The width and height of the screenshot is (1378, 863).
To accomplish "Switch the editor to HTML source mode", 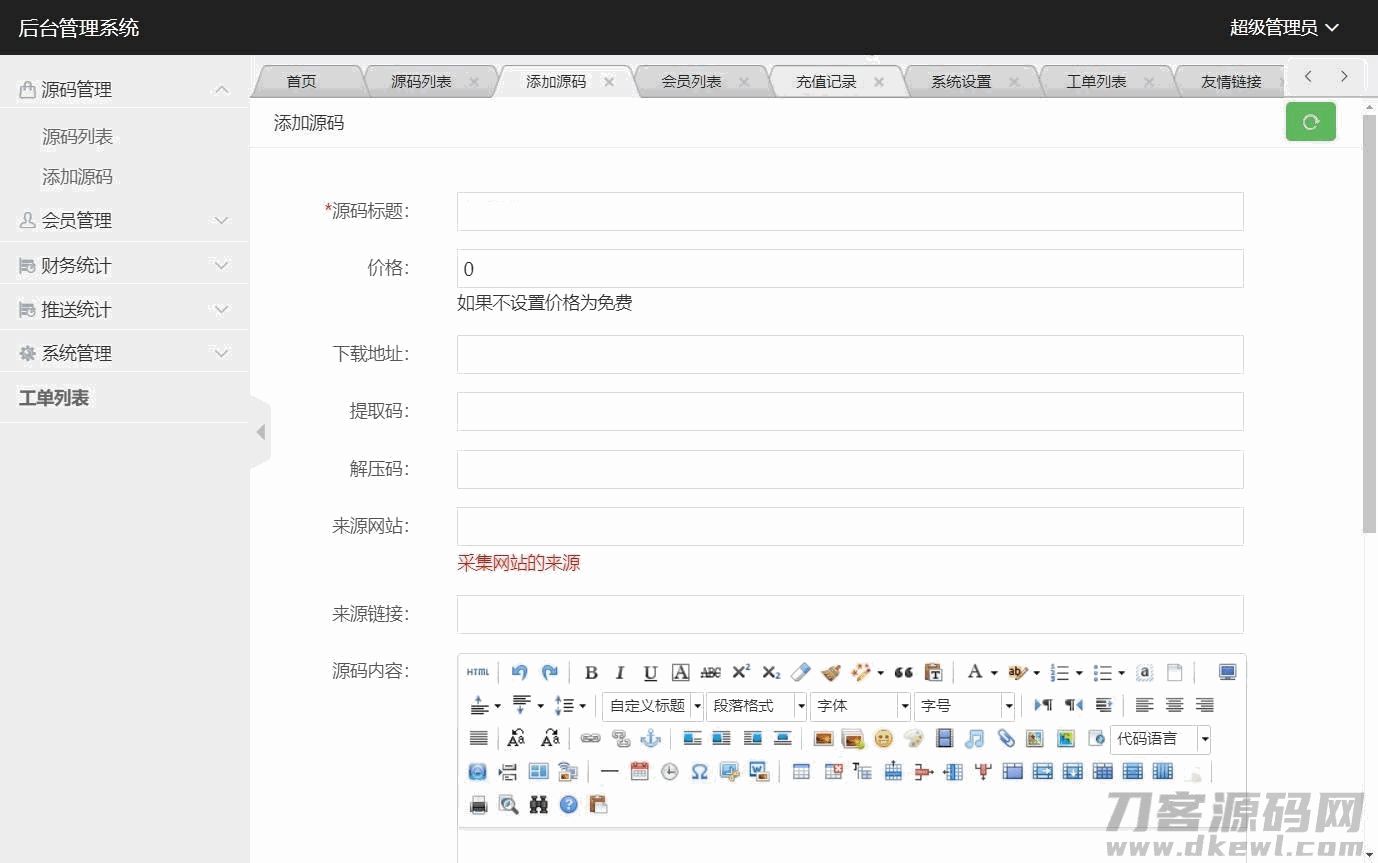I will (478, 673).
